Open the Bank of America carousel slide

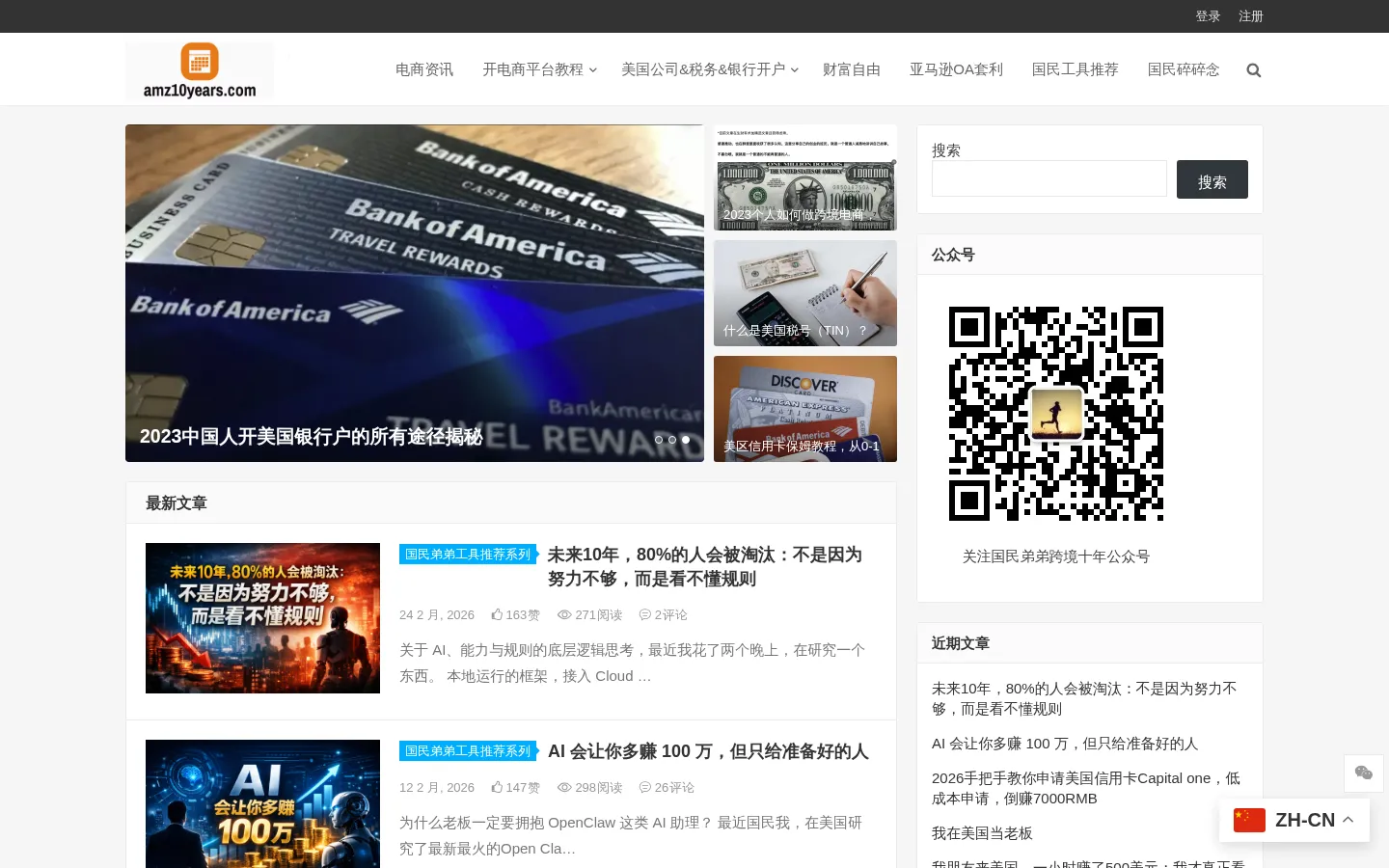415,293
